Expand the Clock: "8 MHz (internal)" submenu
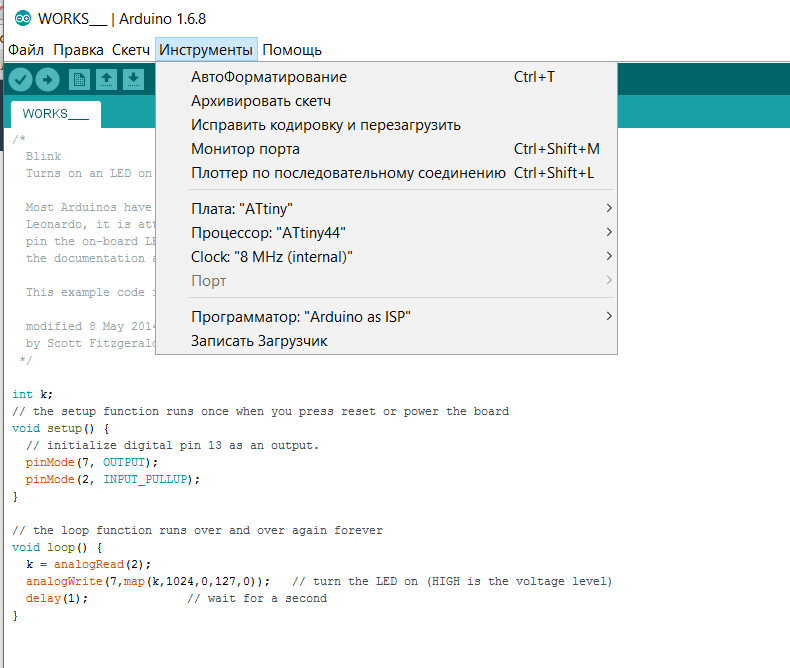Image resolution: width=790 pixels, height=668 pixels. coord(386,257)
